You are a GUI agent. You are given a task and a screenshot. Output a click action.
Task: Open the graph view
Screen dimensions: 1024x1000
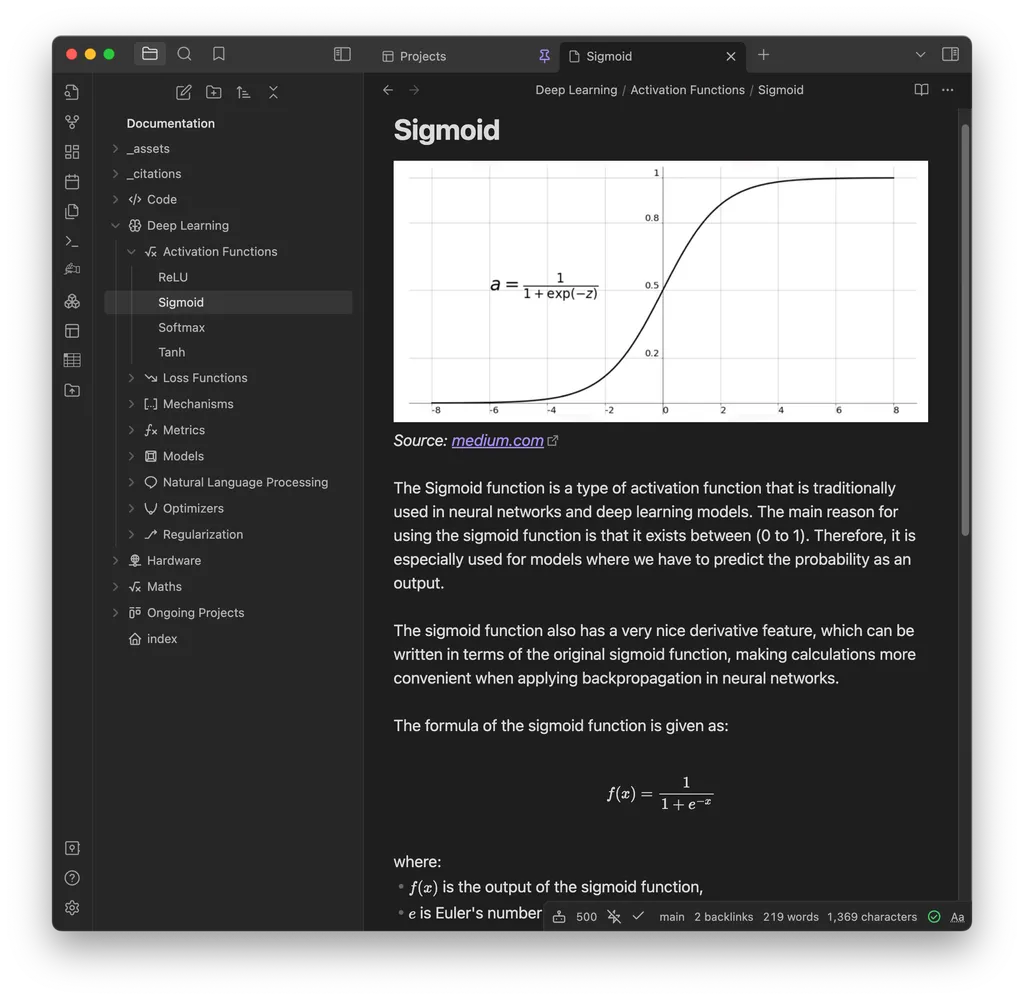pos(72,121)
